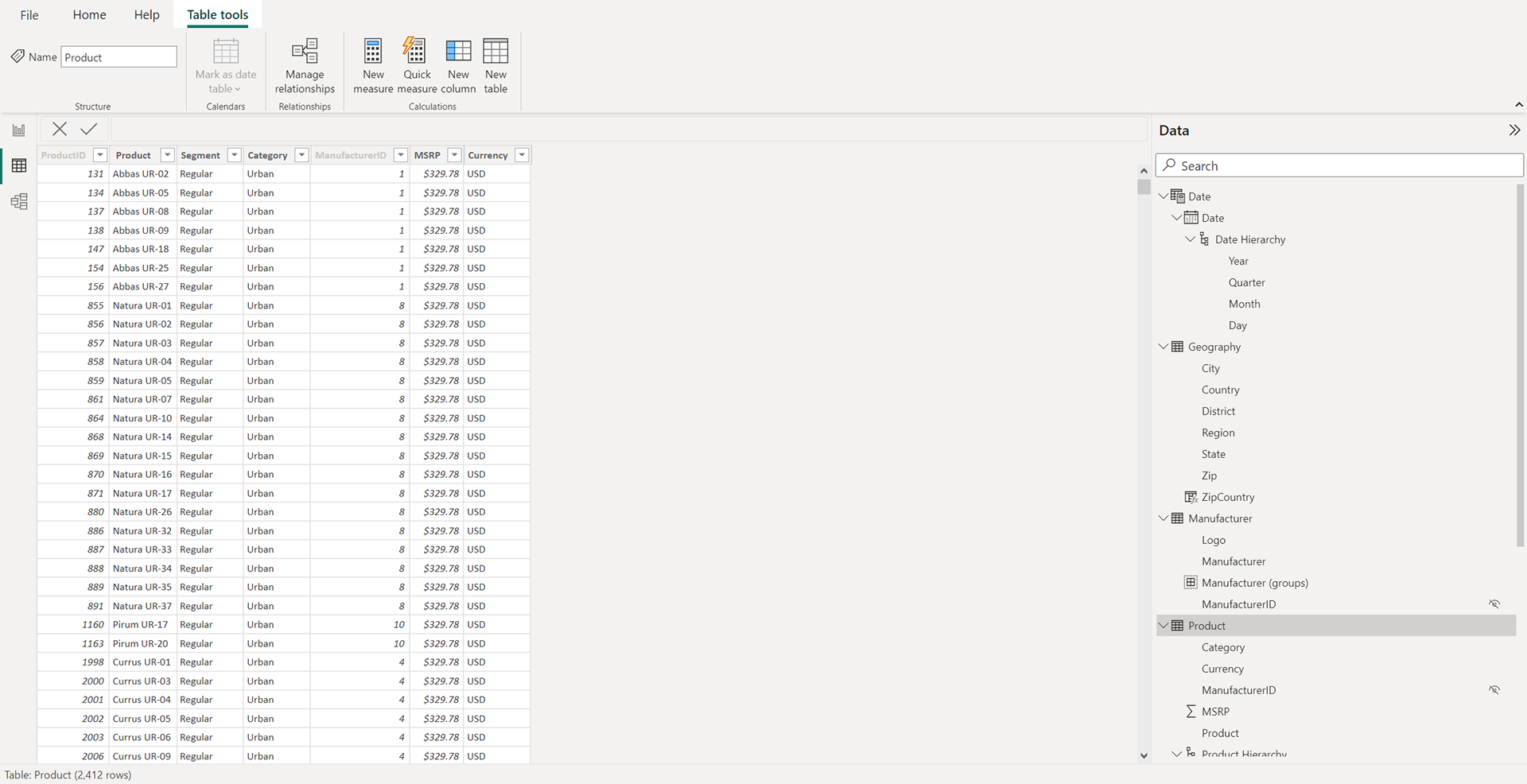
Task: Toggle visibility of Manufacturer's ManufacturerID field
Action: [1494, 604]
